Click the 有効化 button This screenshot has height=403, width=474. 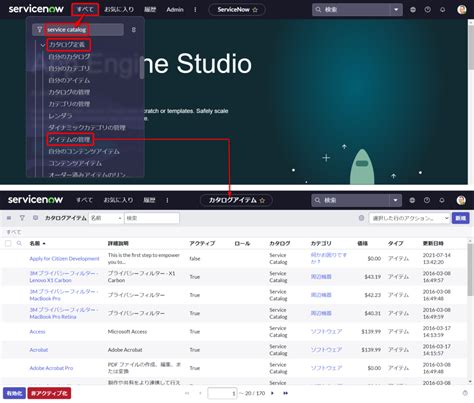click(x=14, y=393)
